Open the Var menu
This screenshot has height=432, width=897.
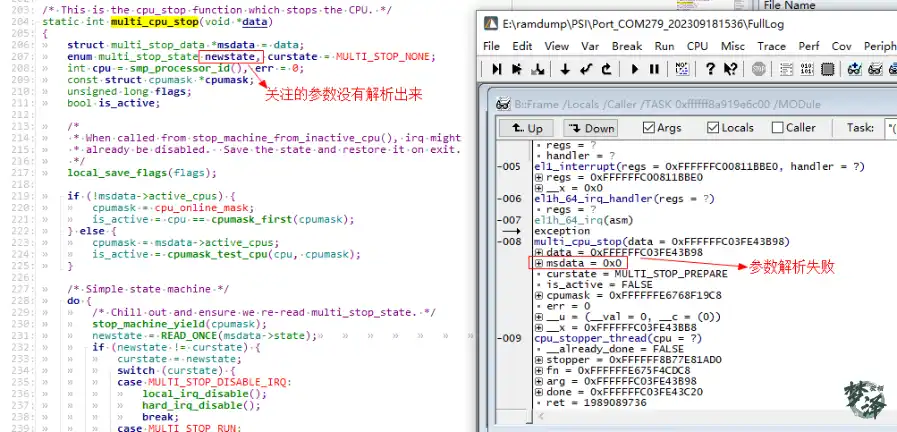(590, 46)
